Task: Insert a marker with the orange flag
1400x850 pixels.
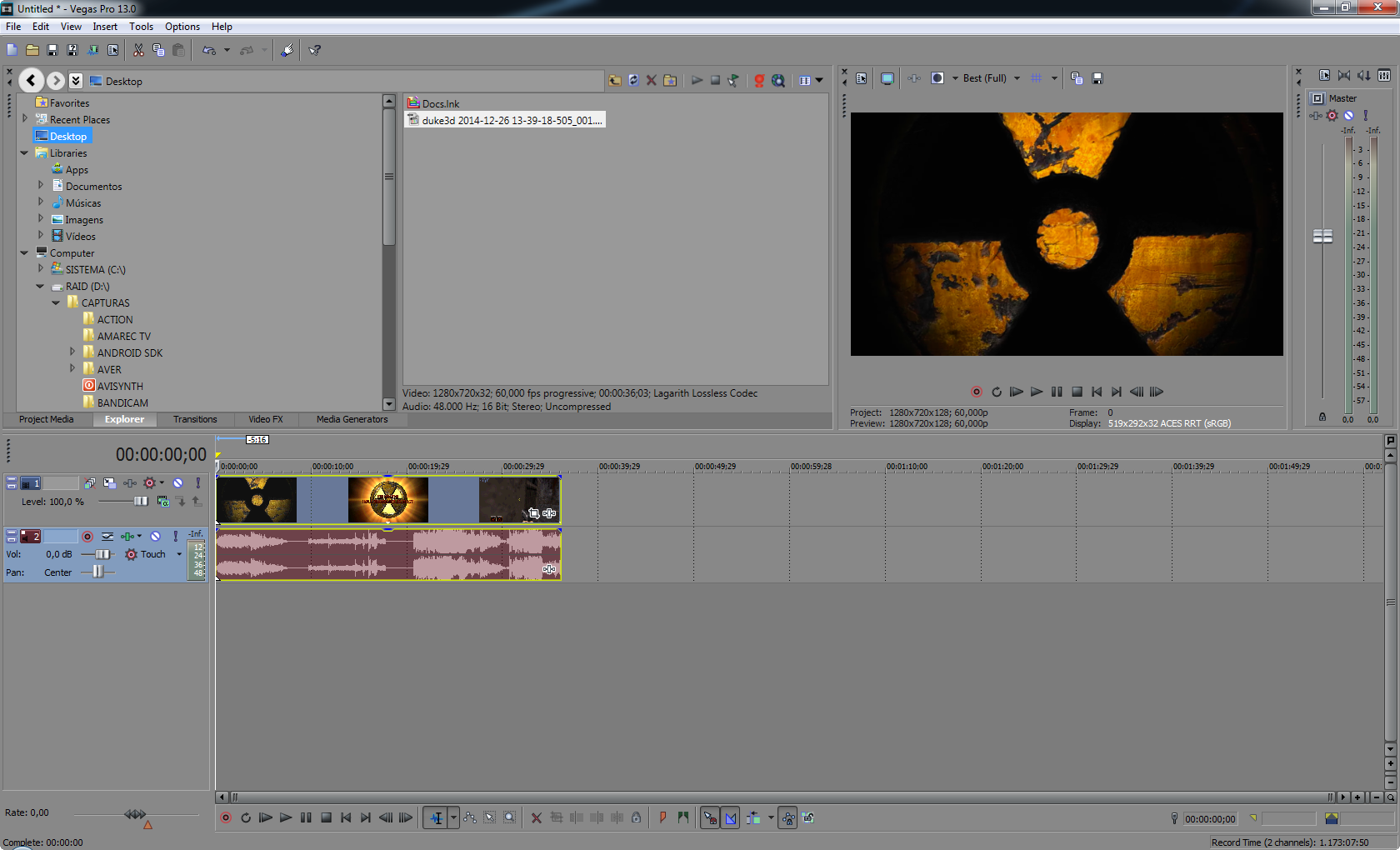Action: [662, 818]
